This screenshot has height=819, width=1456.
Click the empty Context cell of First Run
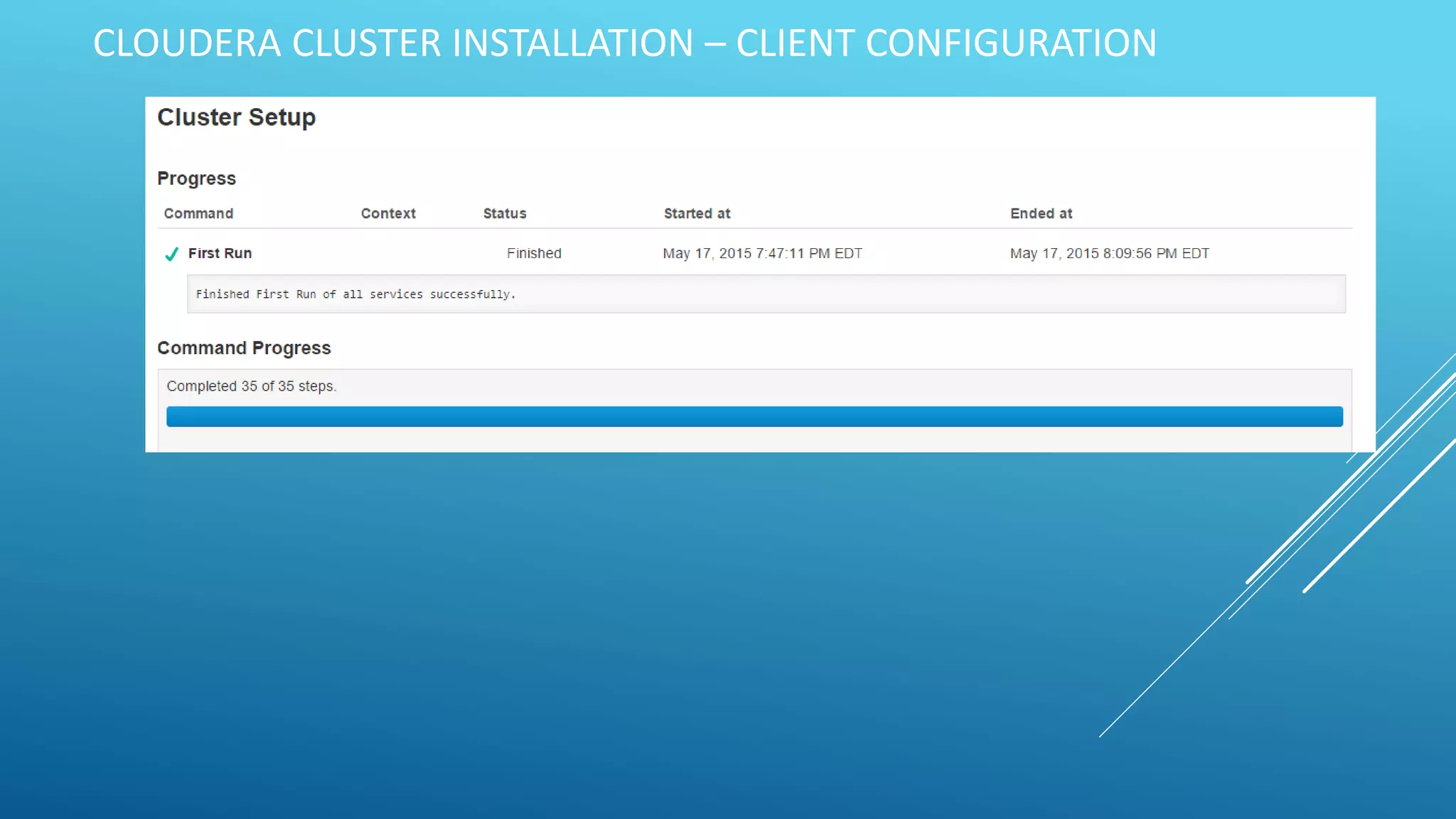pyautogui.click(x=388, y=253)
